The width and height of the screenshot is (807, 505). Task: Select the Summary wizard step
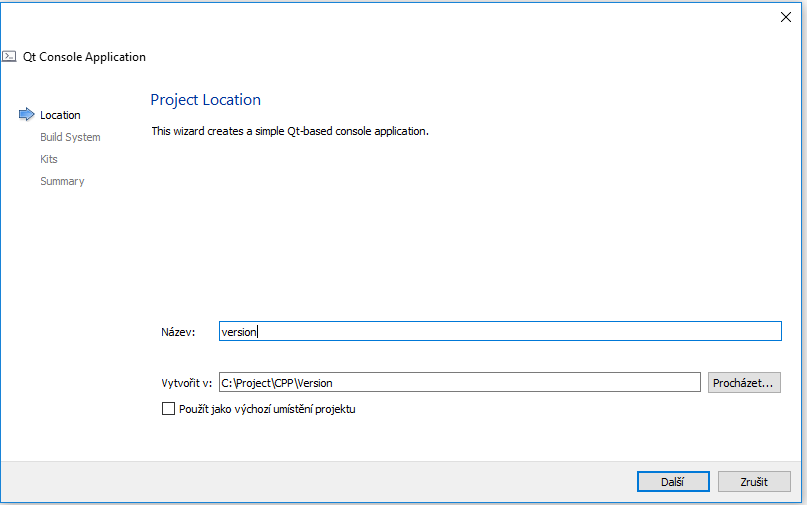[x=62, y=181]
